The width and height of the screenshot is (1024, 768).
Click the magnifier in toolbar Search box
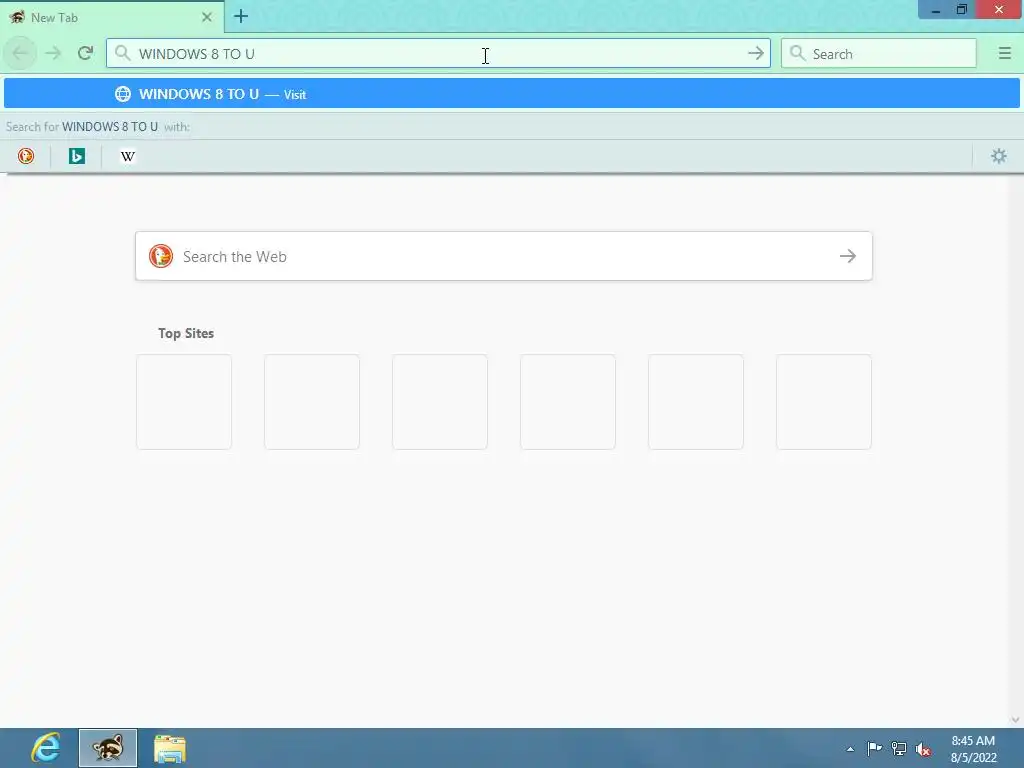pos(797,54)
